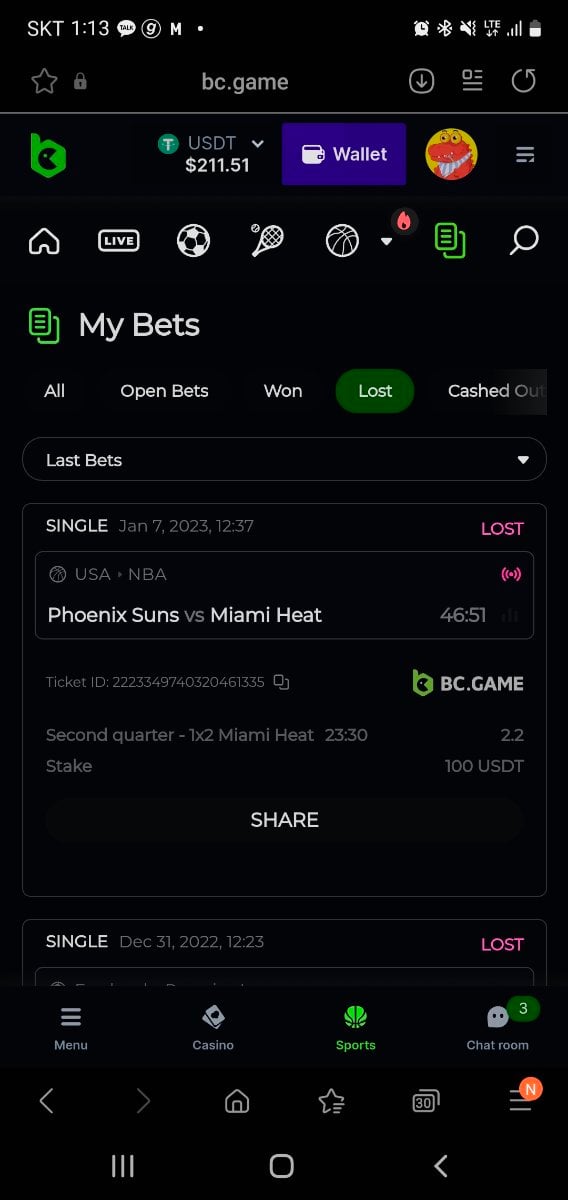Open the search magnifier icon

524,240
